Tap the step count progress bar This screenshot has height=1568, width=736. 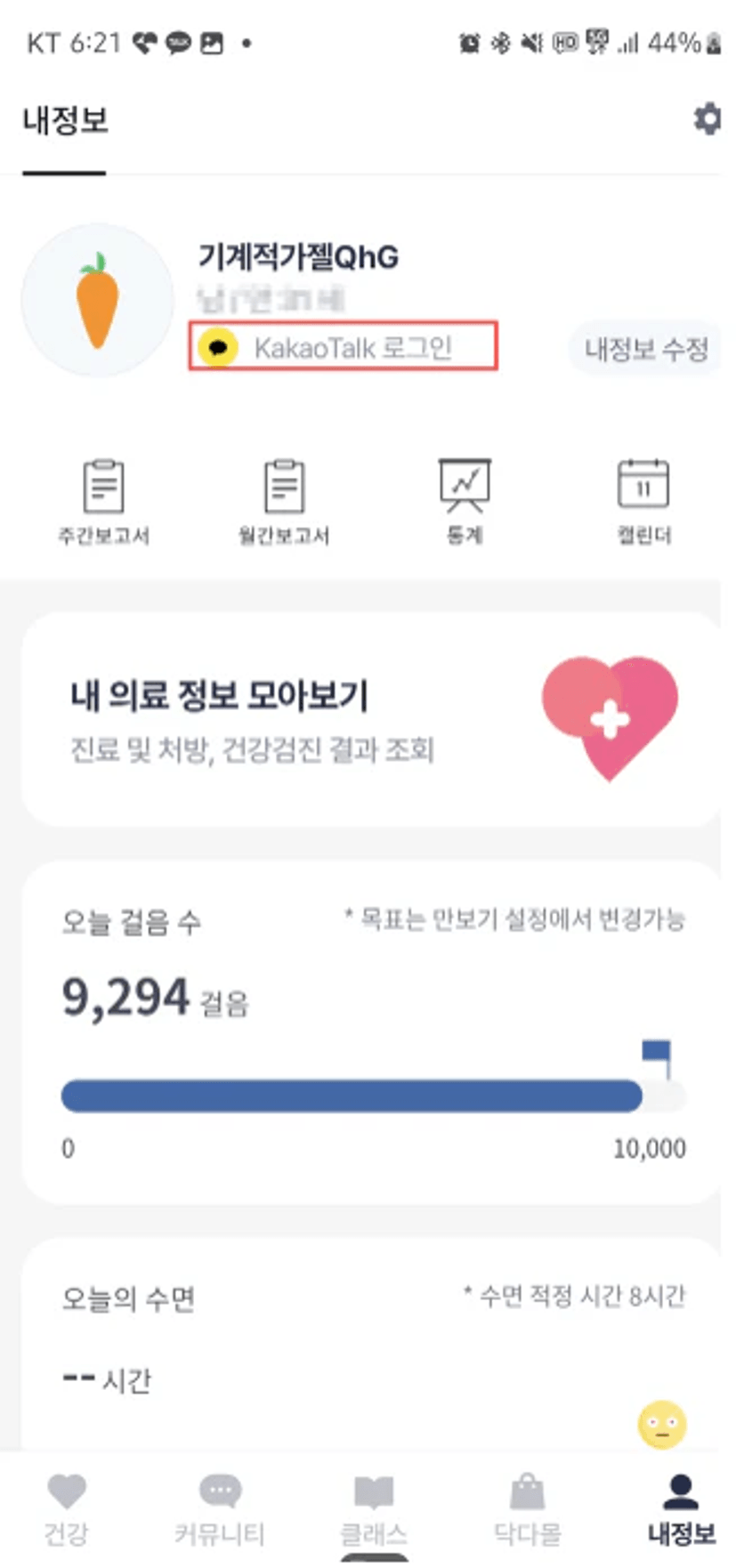pos(352,1095)
